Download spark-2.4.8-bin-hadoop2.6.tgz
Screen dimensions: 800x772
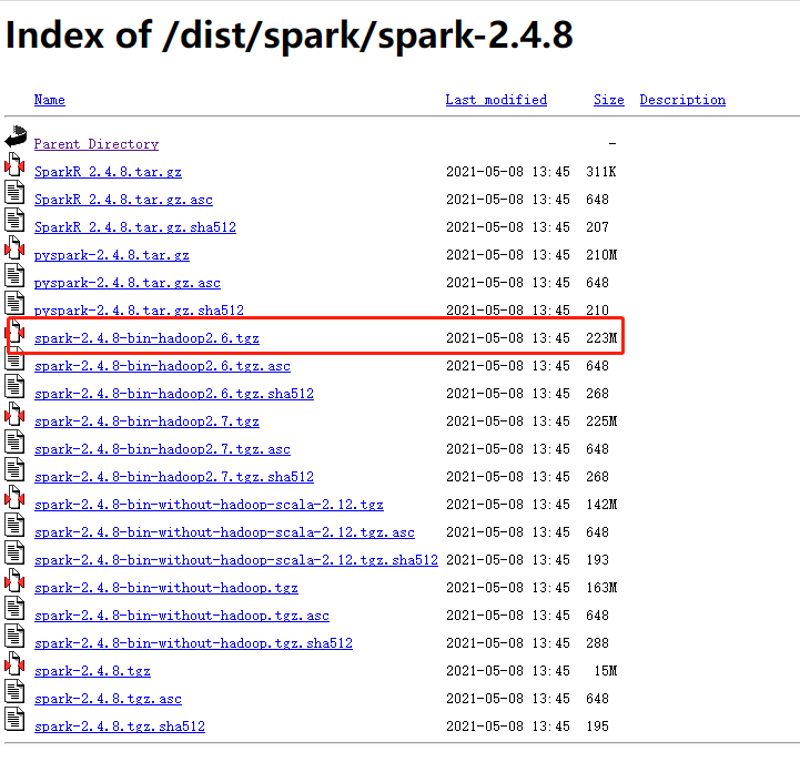[x=147, y=338]
